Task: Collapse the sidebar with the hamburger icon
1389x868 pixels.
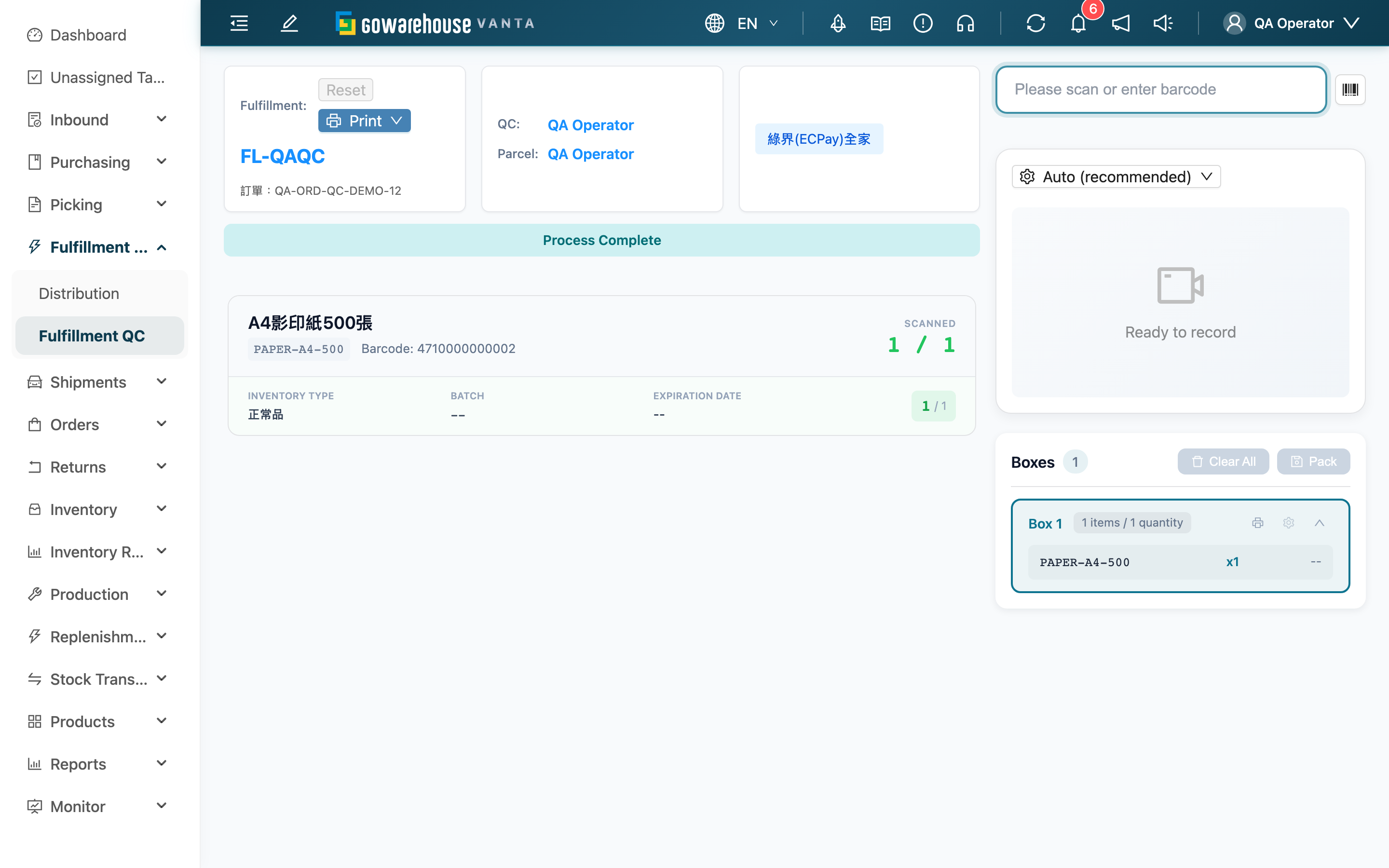Action: point(239,24)
